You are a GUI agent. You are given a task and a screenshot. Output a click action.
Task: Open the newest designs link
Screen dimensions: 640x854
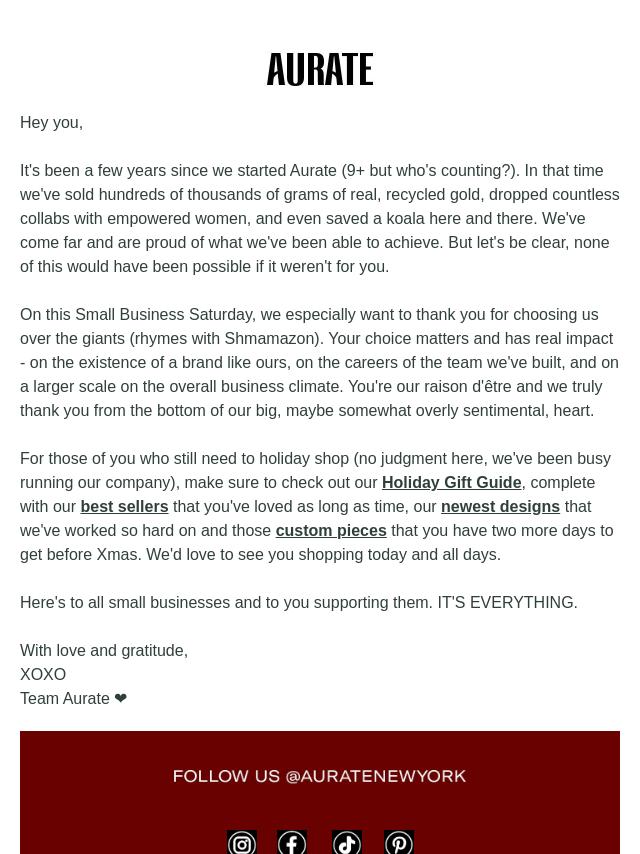[x=500, y=507]
